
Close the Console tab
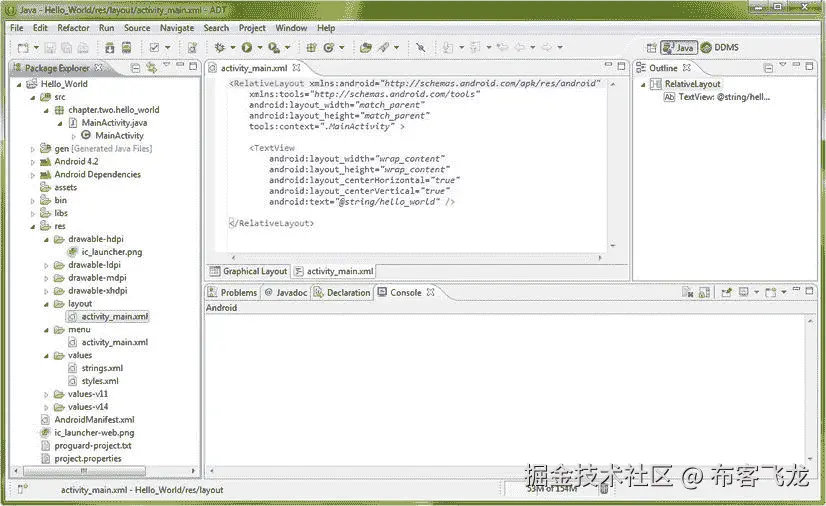tap(430, 292)
